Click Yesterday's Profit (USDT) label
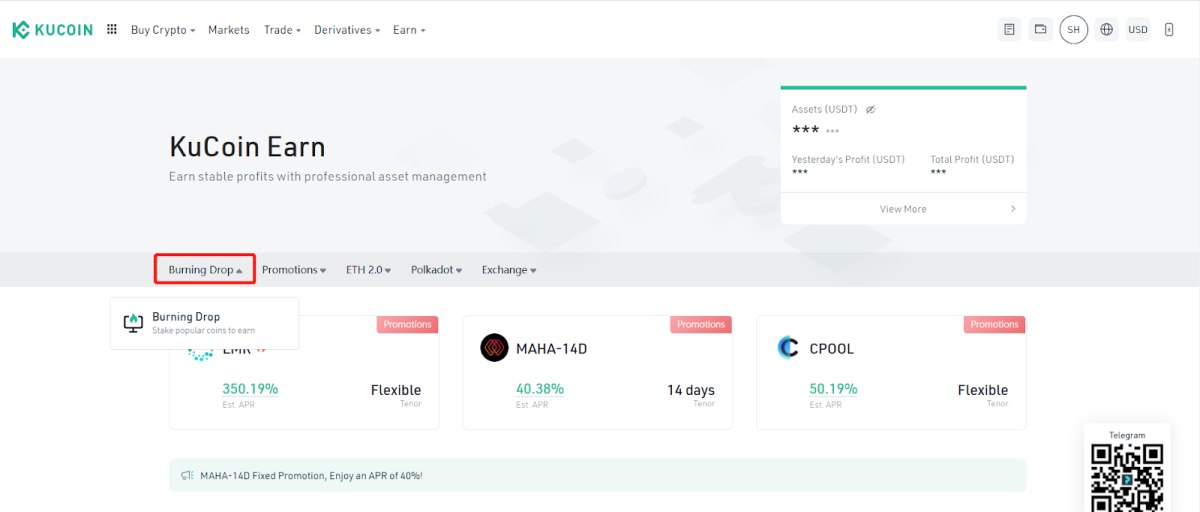 (x=848, y=159)
